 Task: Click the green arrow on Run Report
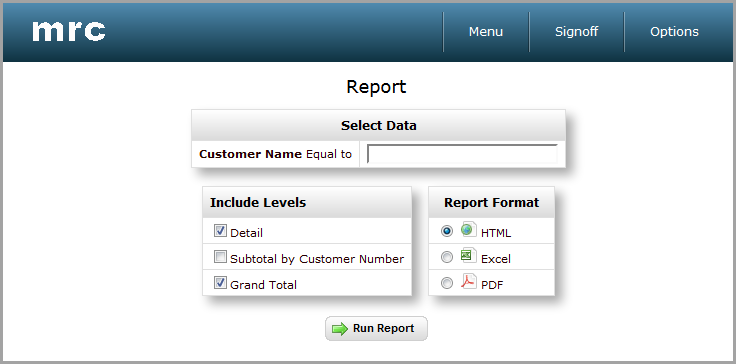coord(340,329)
